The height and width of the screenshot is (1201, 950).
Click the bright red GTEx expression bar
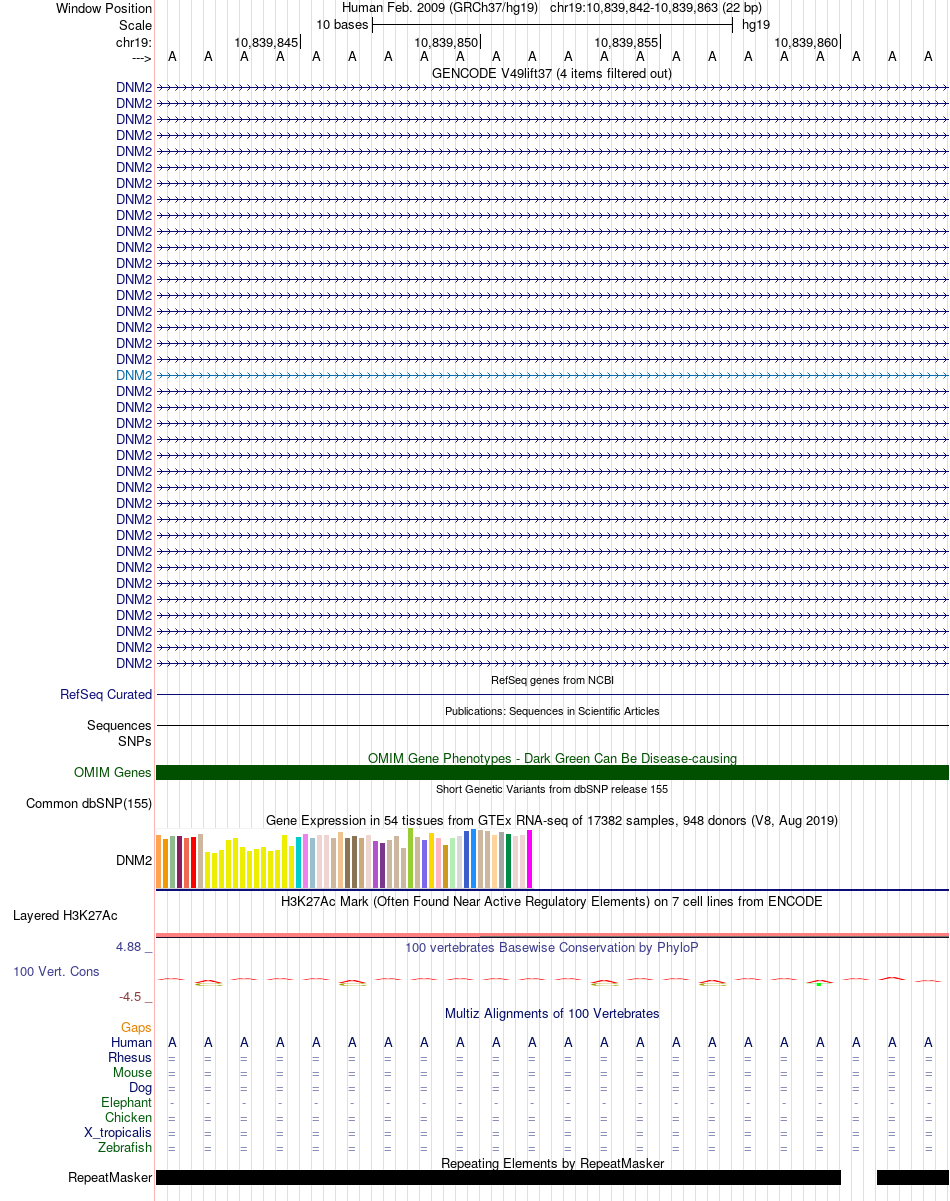pos(194,862)
